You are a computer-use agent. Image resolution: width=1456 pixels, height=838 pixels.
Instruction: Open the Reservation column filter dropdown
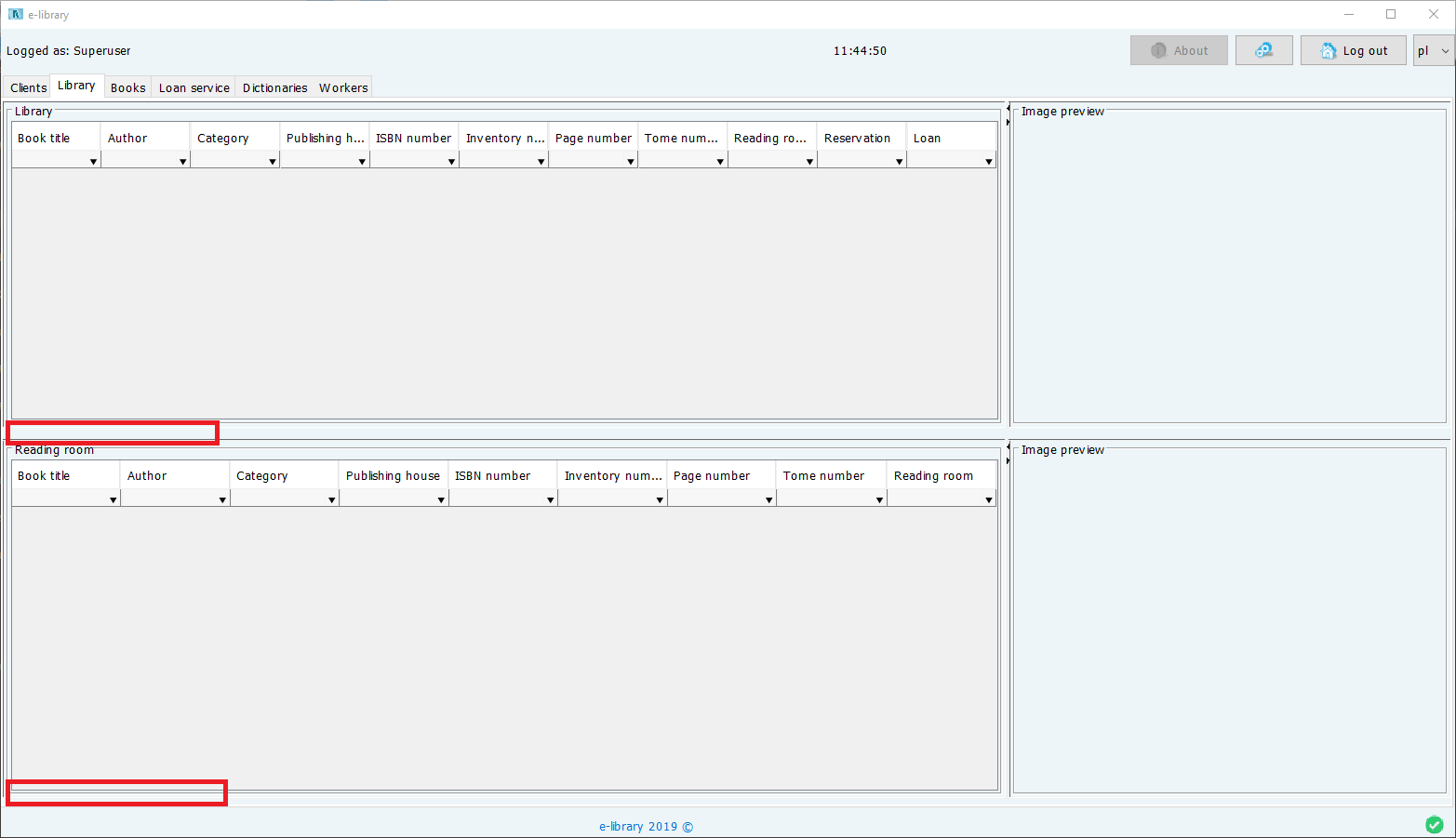(x=899, y=160)
